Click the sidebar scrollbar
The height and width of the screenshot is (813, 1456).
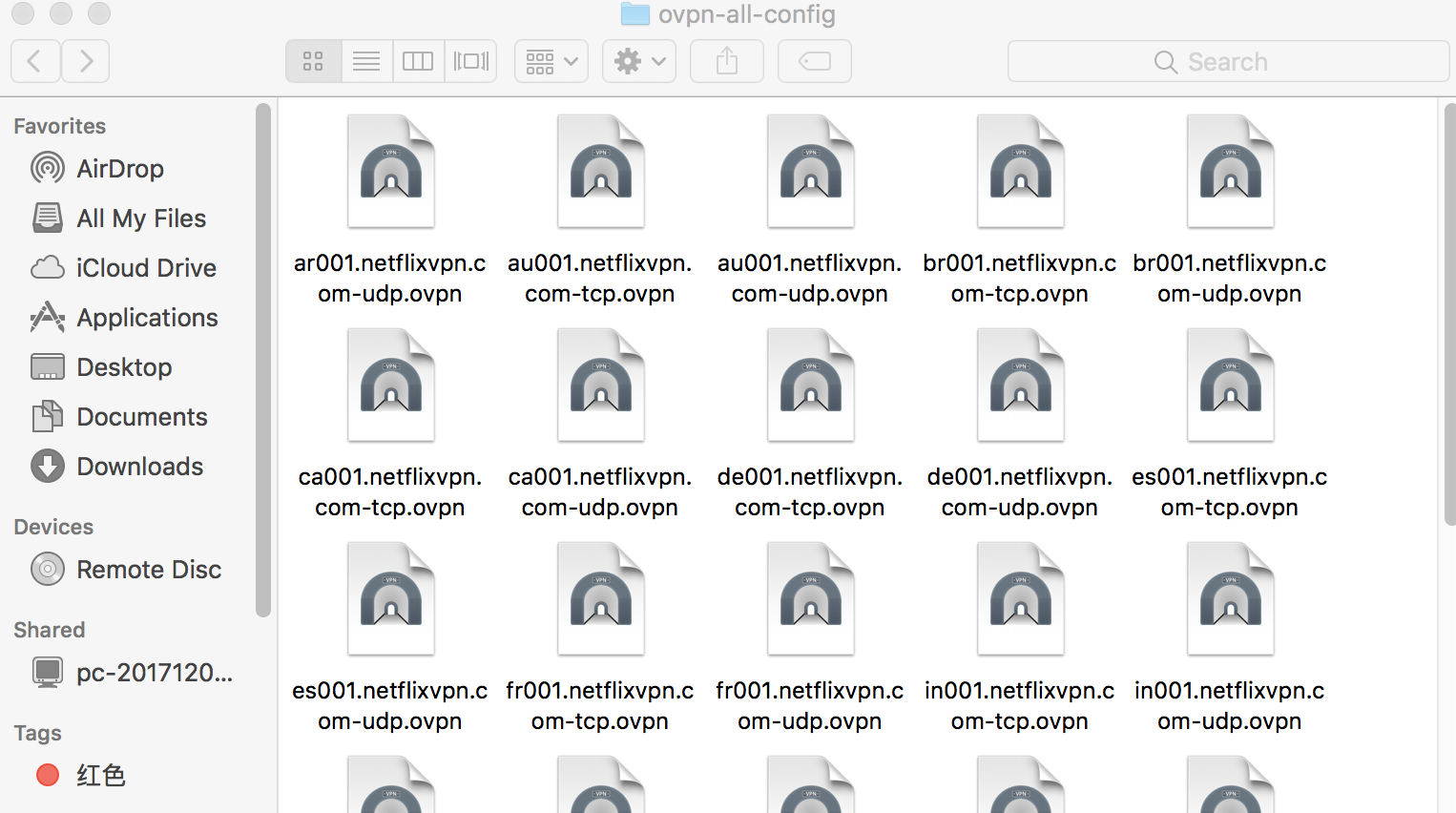coord(263,361)
